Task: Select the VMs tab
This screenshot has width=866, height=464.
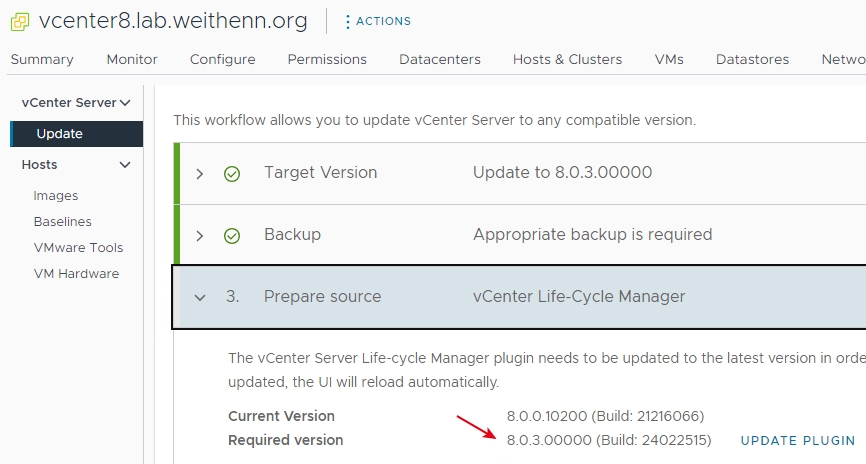Action: 669,59
